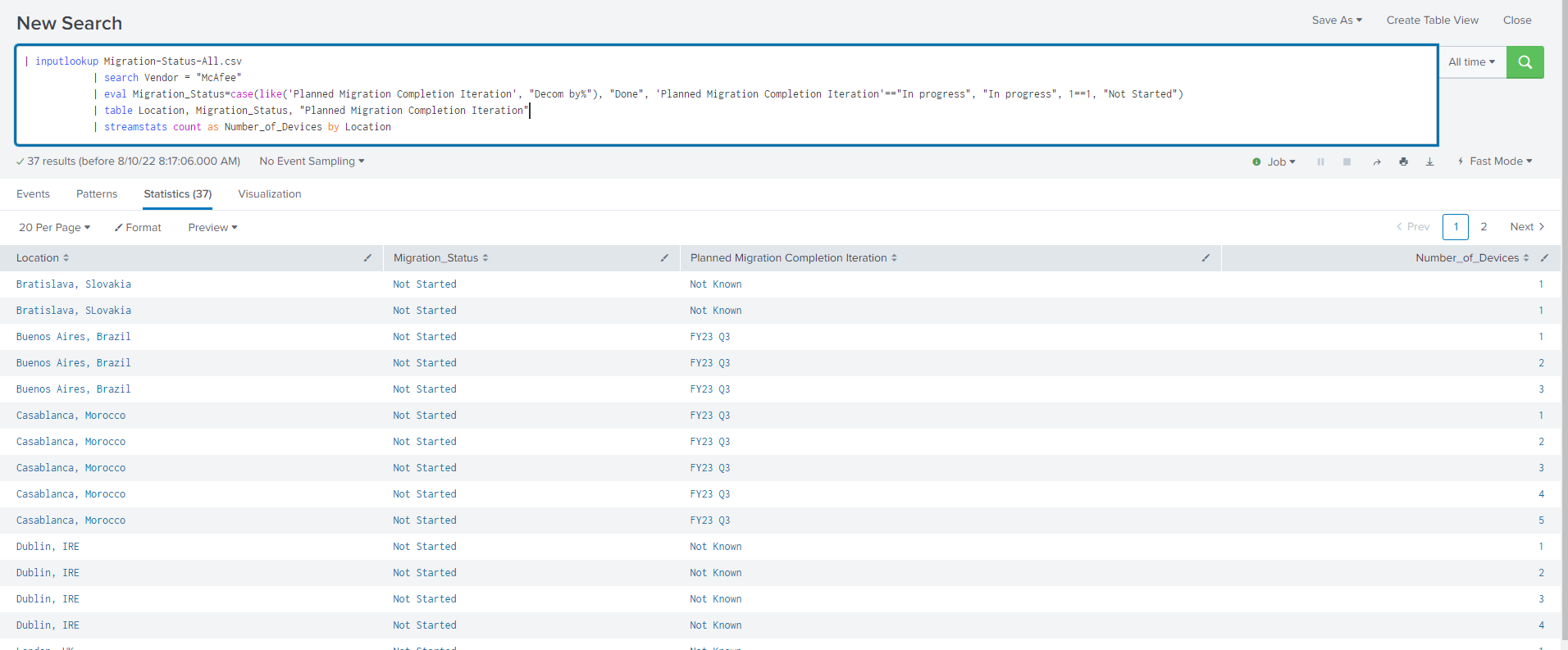The width and height of the screenshot is (1568, 650).
Task: Switch to the Visualization tab
Action: point(269,194)
